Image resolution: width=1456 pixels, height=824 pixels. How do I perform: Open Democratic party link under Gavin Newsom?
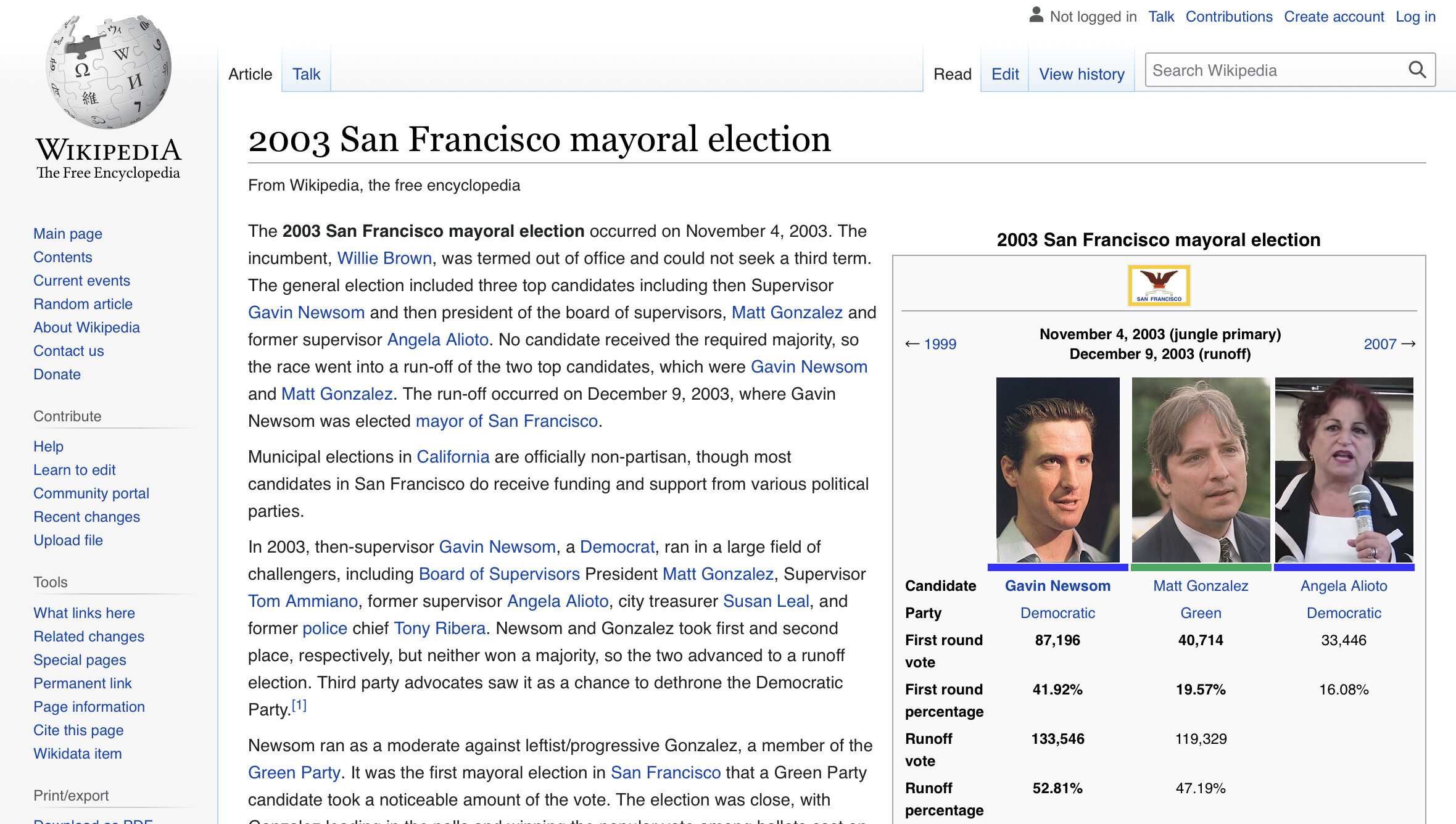point(1057,613)
